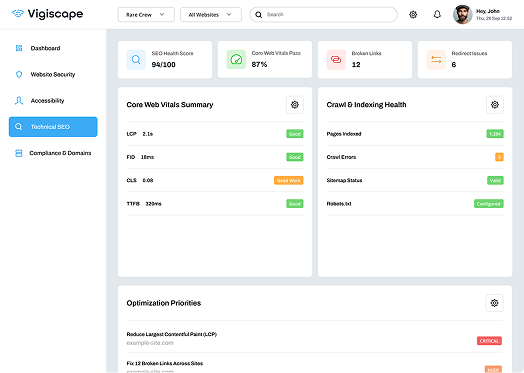524x373 pixels.
Task: Open Optimization Priorities settings gear
Action: tap(495, 303)
